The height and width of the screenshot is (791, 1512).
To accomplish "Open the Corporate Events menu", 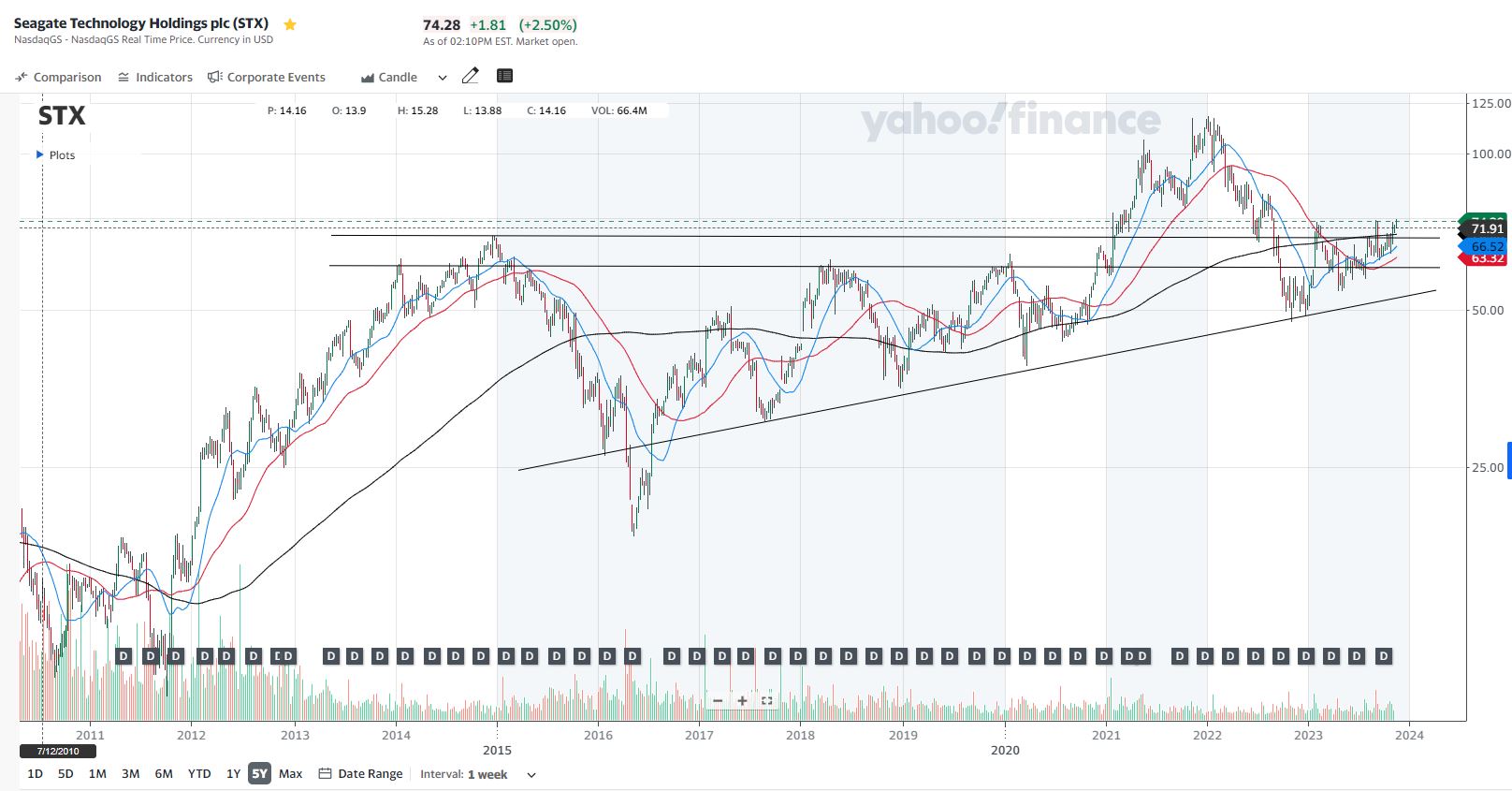I will 267,77.
